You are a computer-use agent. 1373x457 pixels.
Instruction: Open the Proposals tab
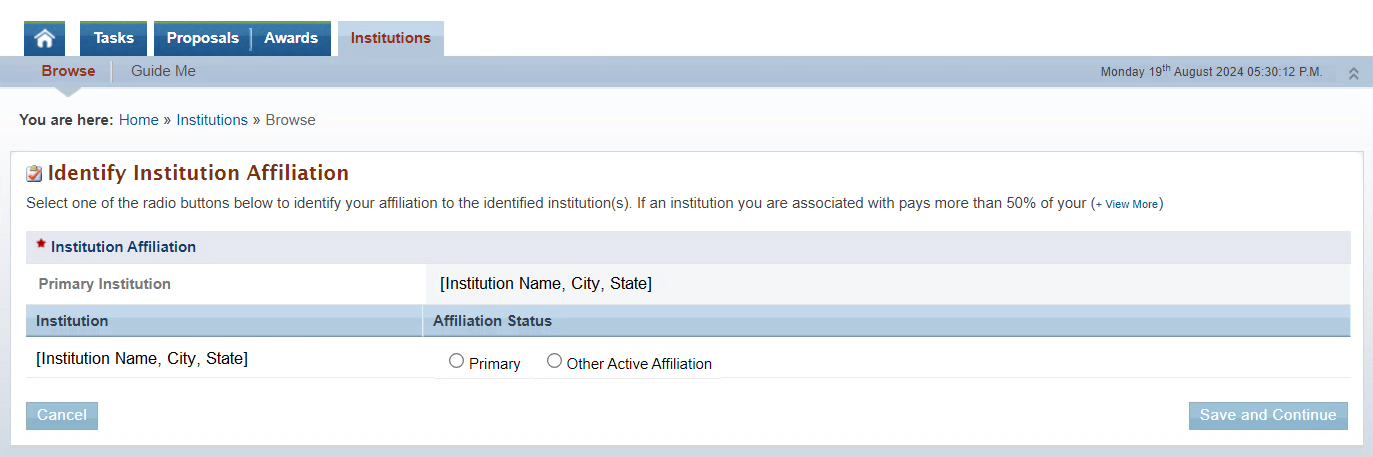pos(203,39)
